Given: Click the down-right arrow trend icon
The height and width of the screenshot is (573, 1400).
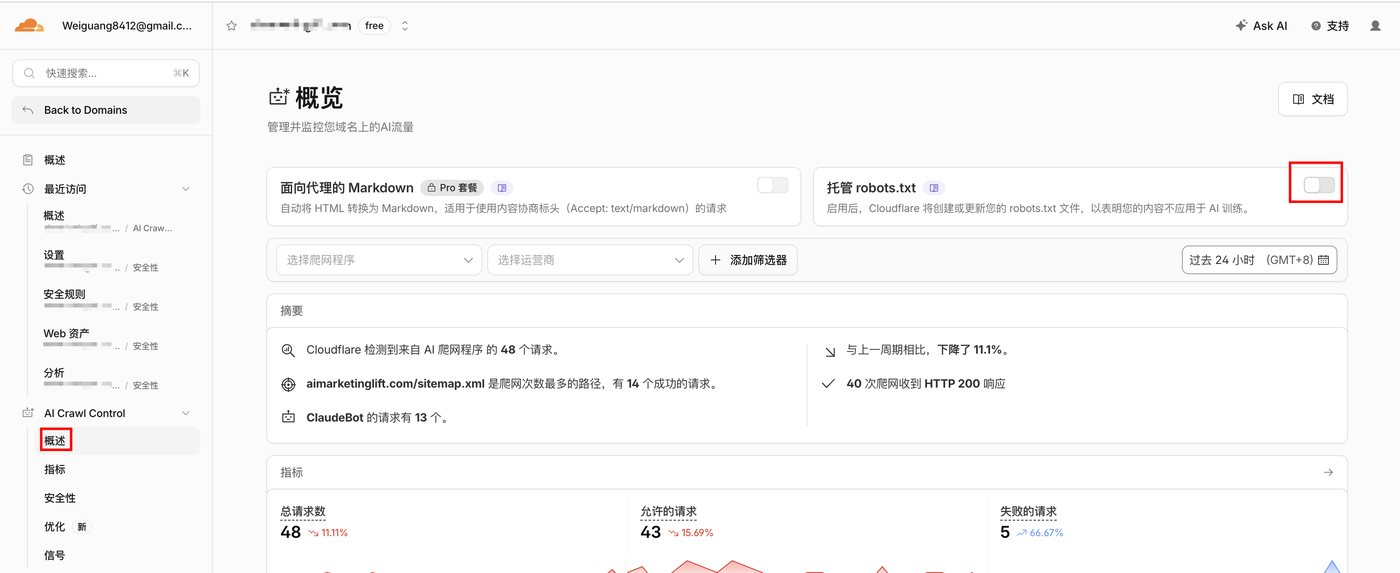Looking at the screenshot, I should pos(829,351).
